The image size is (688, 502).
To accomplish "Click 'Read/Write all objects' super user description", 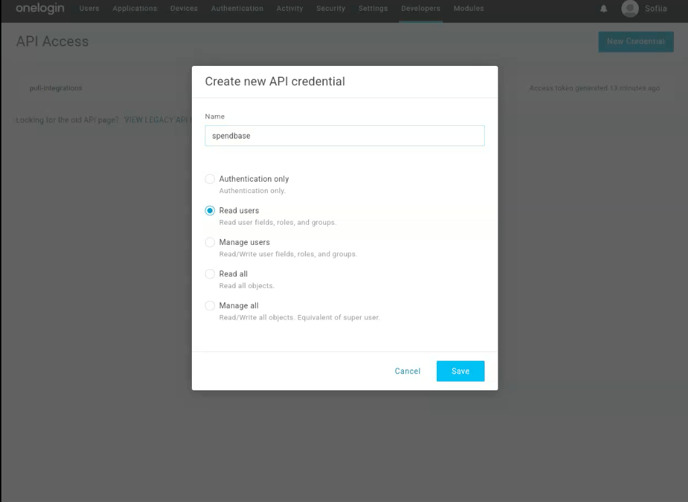I will pos(300,317).
